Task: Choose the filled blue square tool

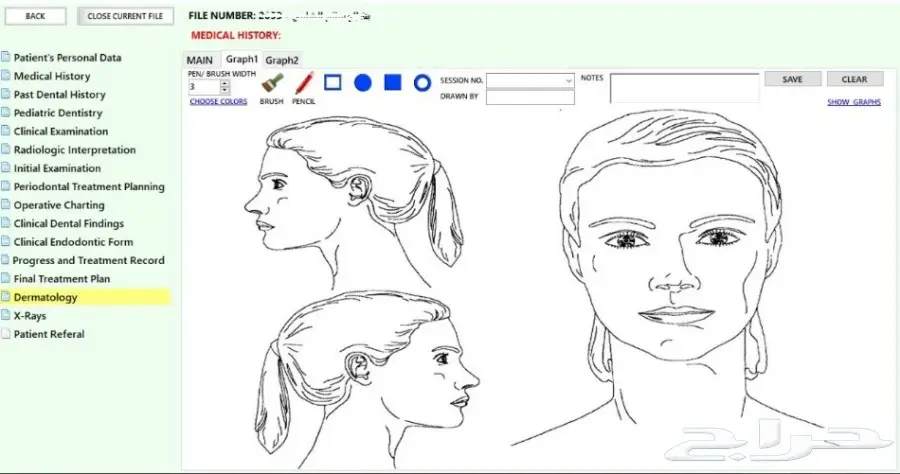Action: 393,82
